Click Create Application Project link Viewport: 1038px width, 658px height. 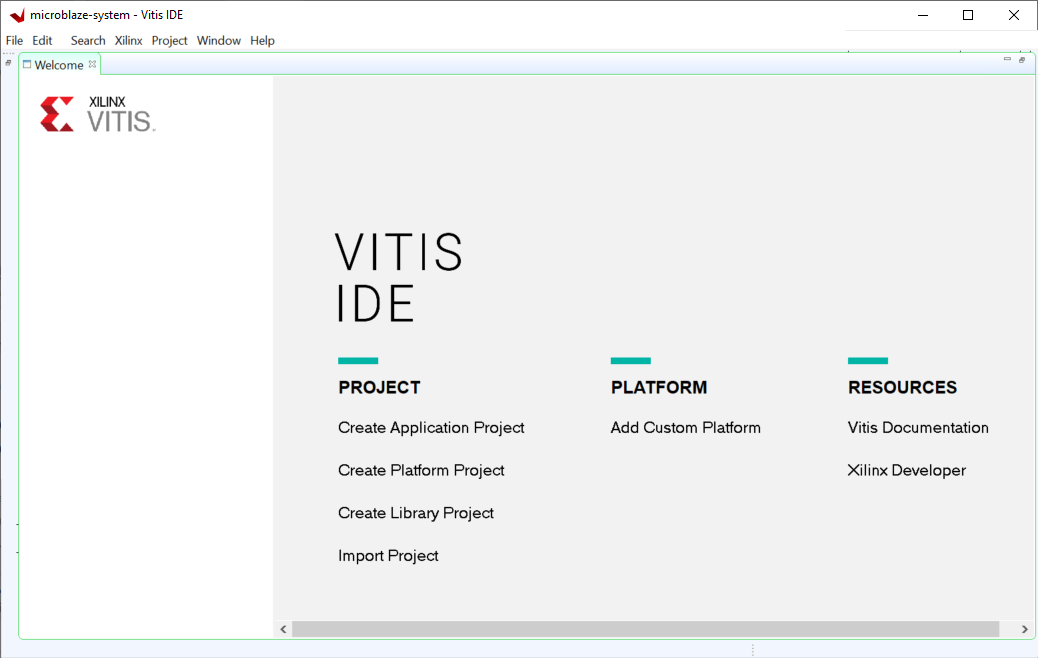pos(431,428)
